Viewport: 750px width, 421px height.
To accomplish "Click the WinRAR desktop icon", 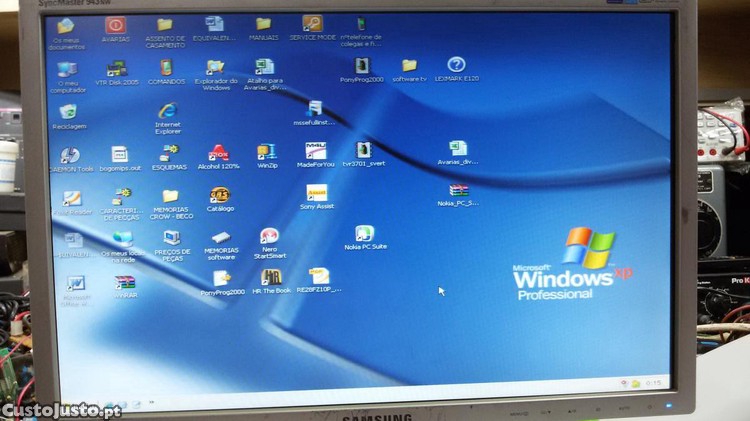I will (x=124, y=283).
